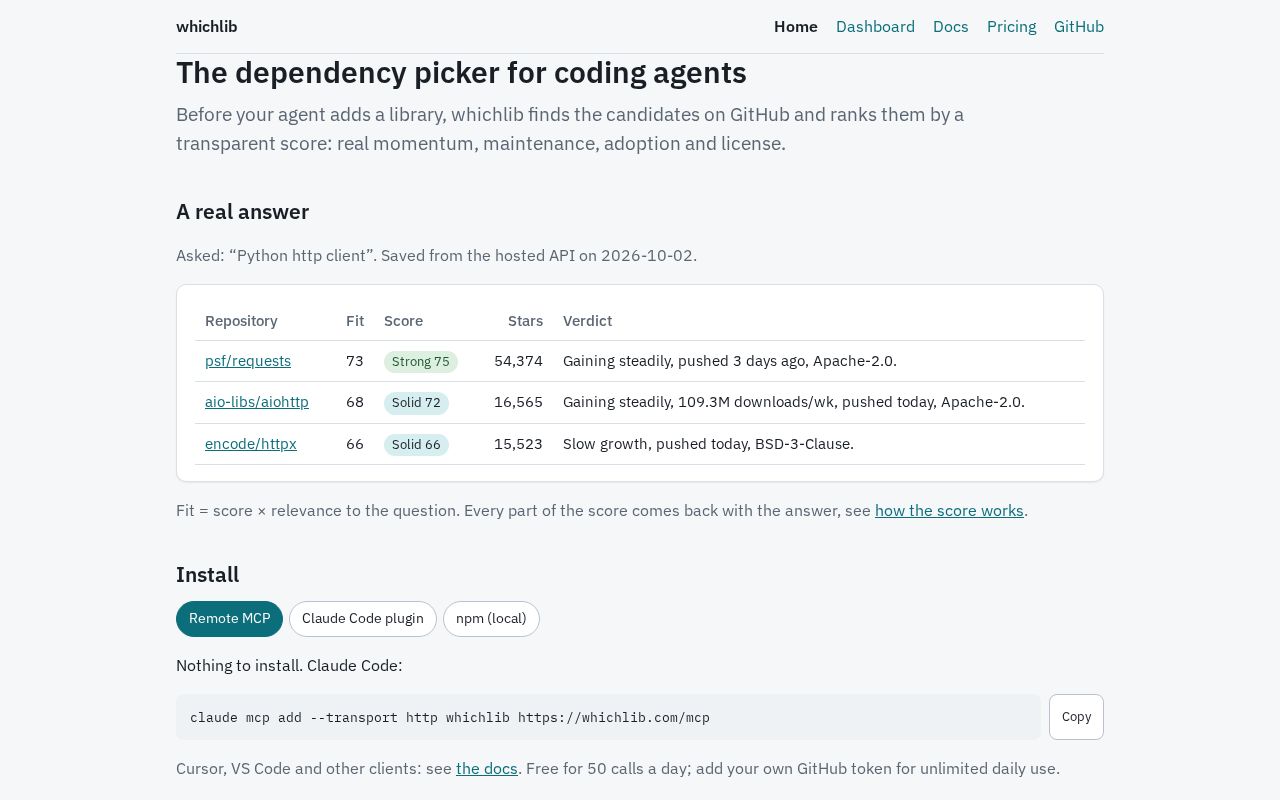This screenshot has height=800, width=1280.
Task: Click the Stars column header
Action: click(x=525, y=321)
